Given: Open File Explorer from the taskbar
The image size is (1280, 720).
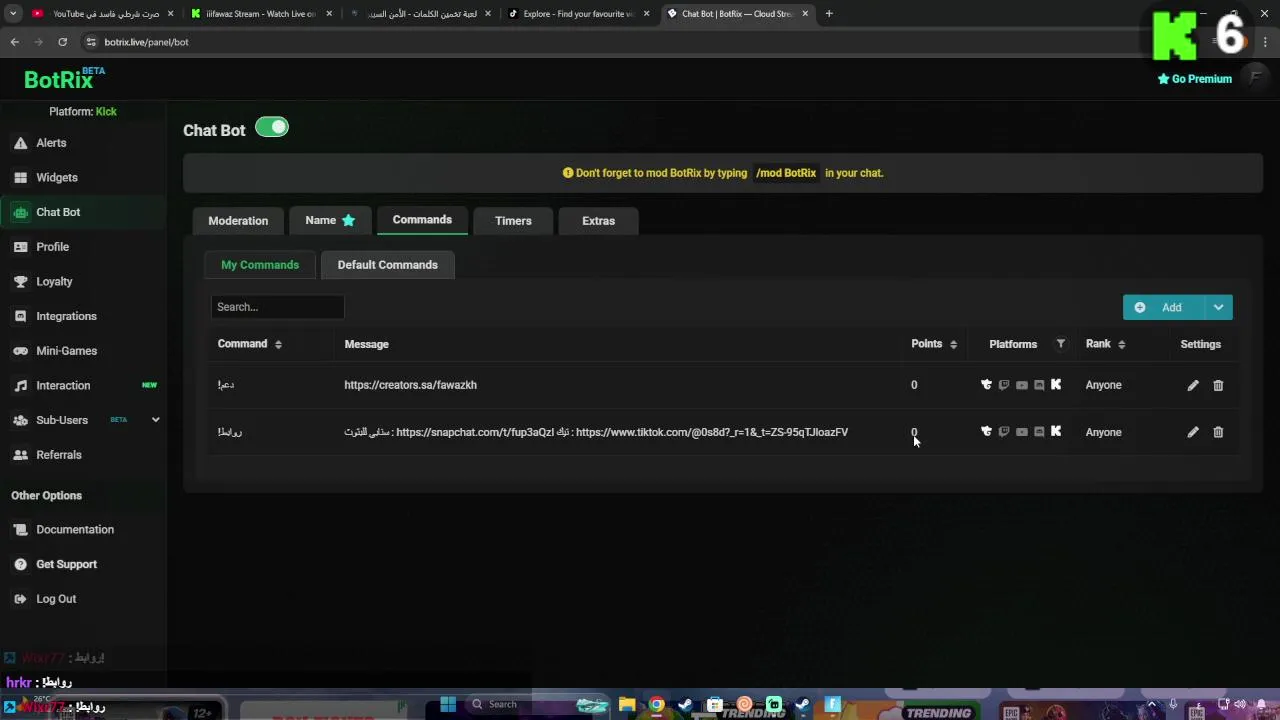Looking at the screenshot, I should click(626, 704).
